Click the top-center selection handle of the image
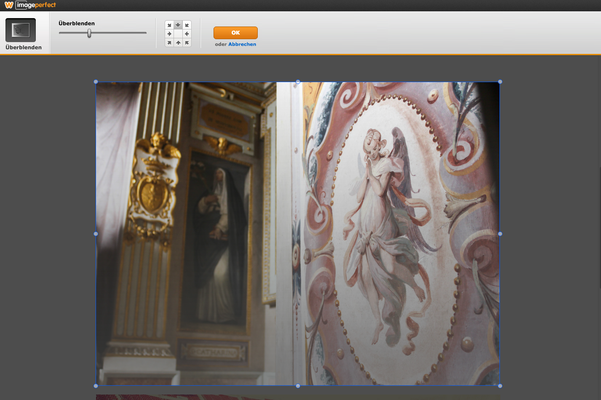 point(298,82)
